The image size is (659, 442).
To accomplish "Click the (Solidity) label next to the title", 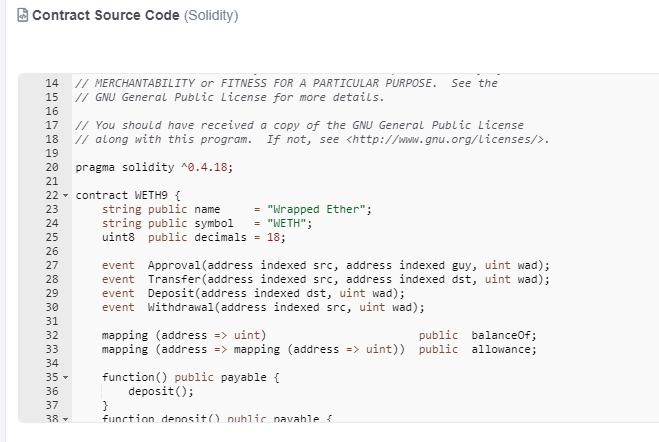I will 211,16.
